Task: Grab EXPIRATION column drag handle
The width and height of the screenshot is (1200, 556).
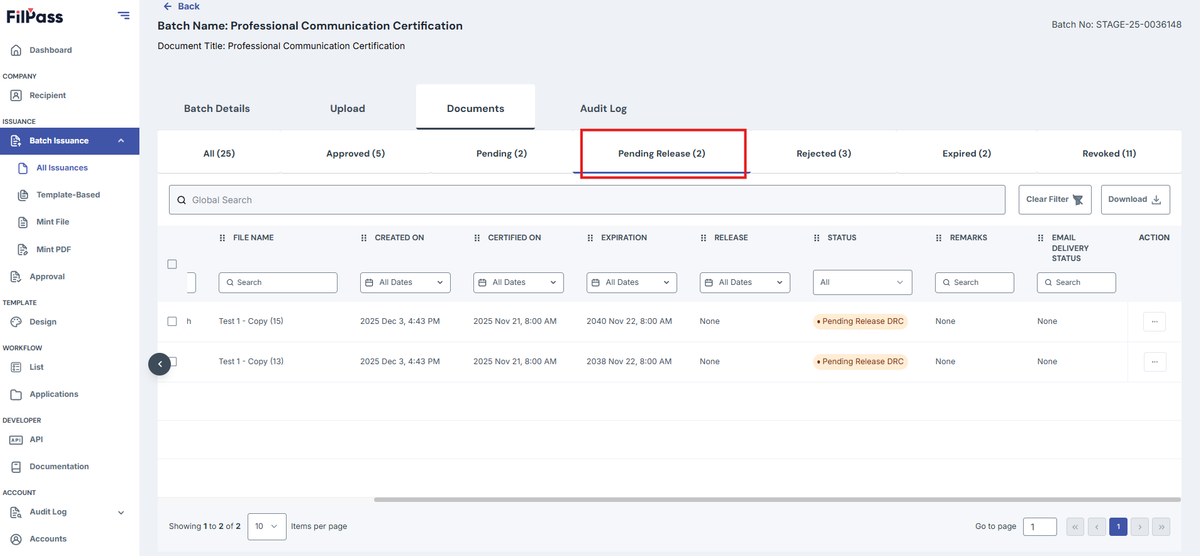Action: pos(590,238)
